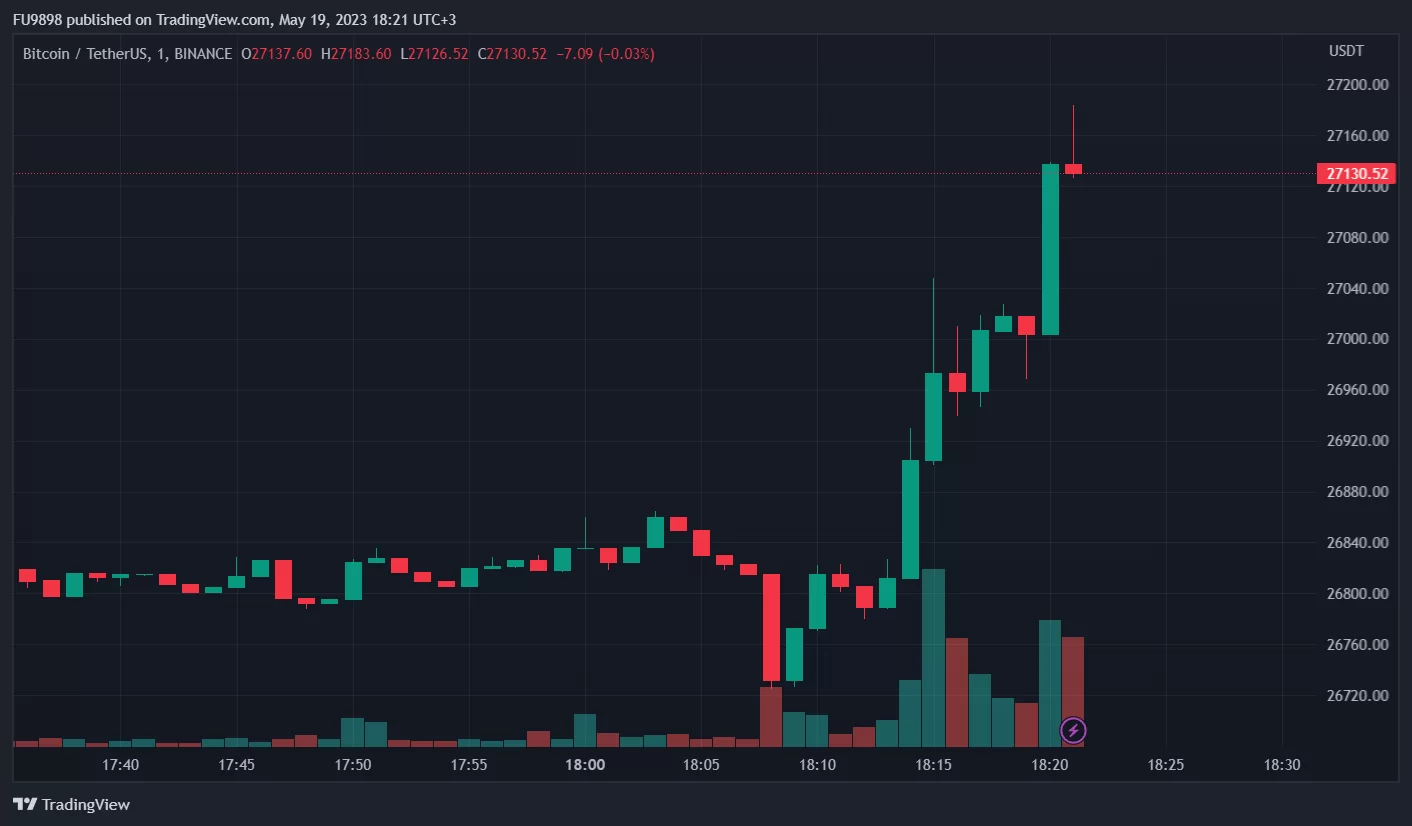
Task: Select the 18:00 time axis label
Action: [585, 765]
